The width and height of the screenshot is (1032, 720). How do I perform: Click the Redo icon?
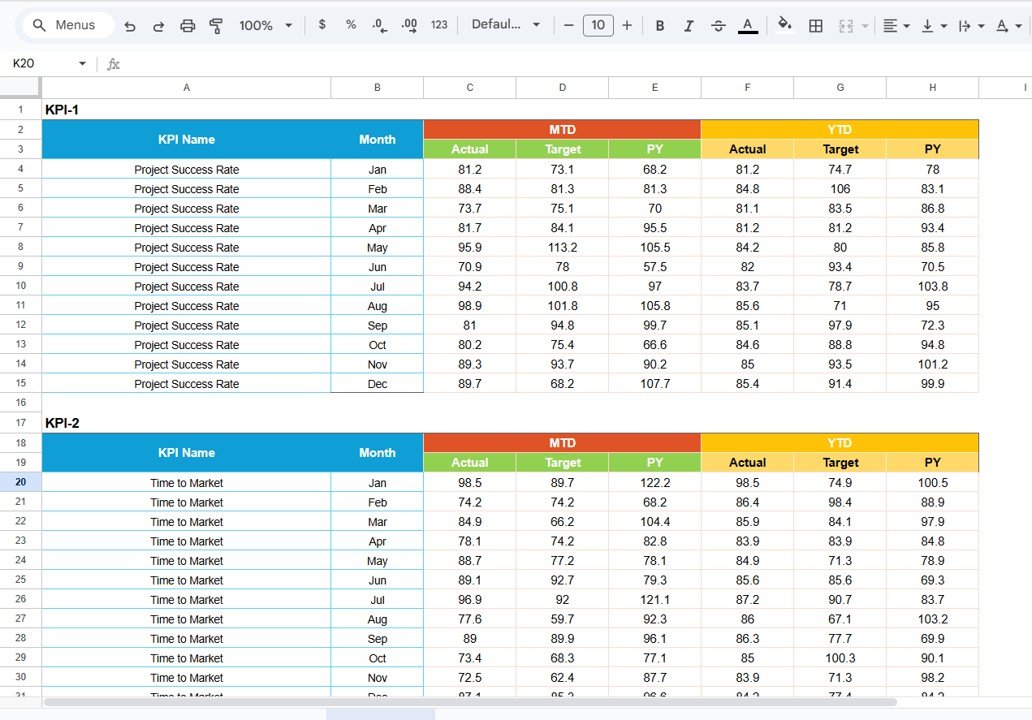pyautogui.click(x=158, y=25)
